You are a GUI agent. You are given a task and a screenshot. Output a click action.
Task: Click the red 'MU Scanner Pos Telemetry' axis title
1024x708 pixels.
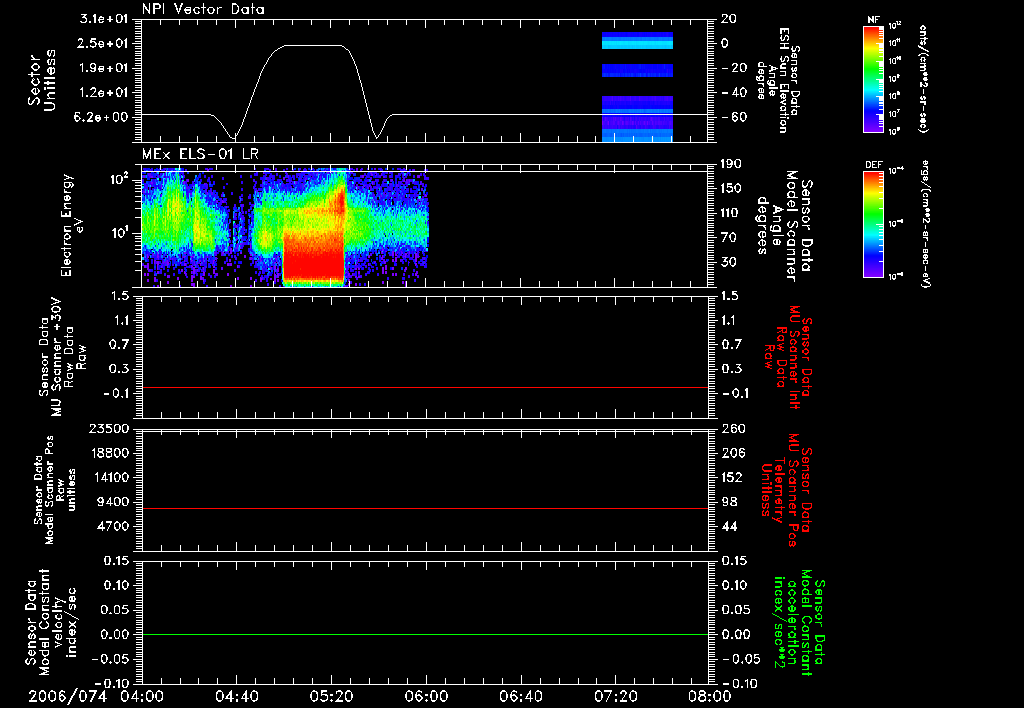coord(786,490)
